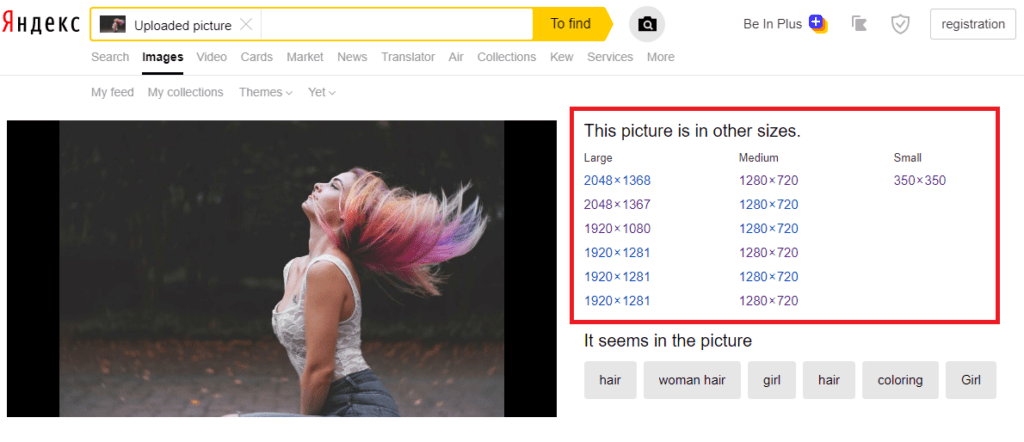Open the Services tab

pos(610,57)
